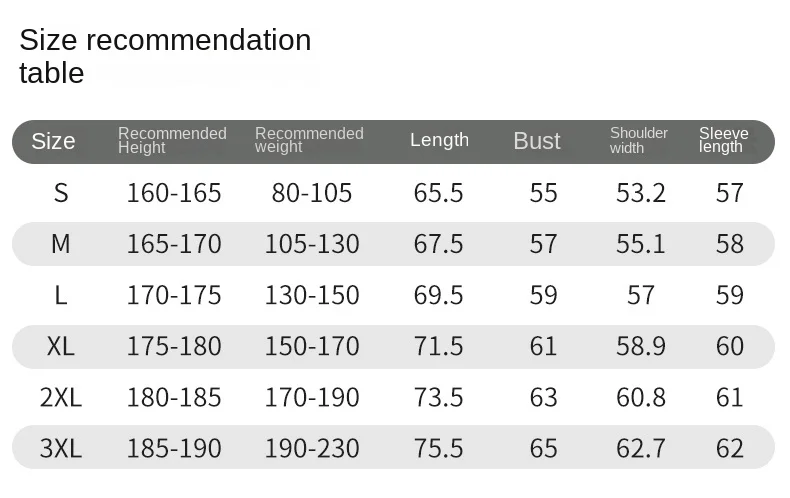This screenshot has height=498, width=790.
Task: Select the 3XL size row label
Action: coord(61,449)
